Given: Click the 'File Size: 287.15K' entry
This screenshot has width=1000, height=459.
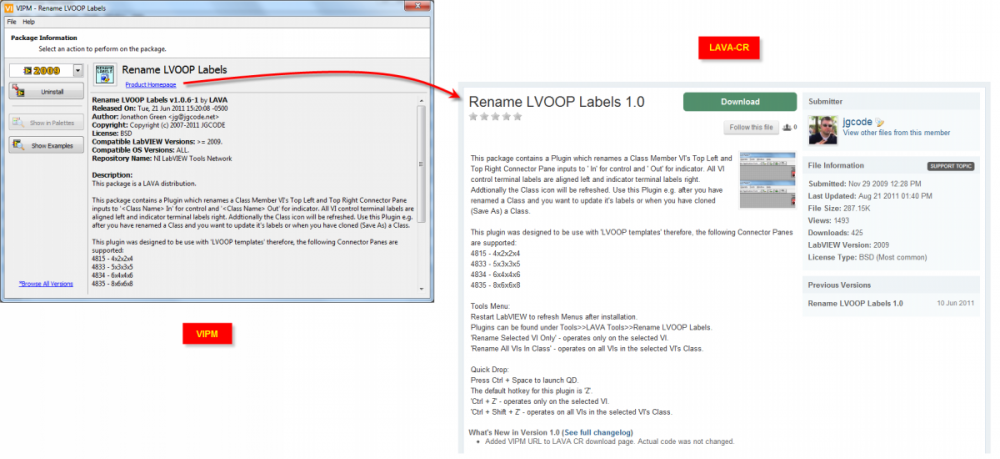Looking at the screenshot, I should [x=839, y=207].
